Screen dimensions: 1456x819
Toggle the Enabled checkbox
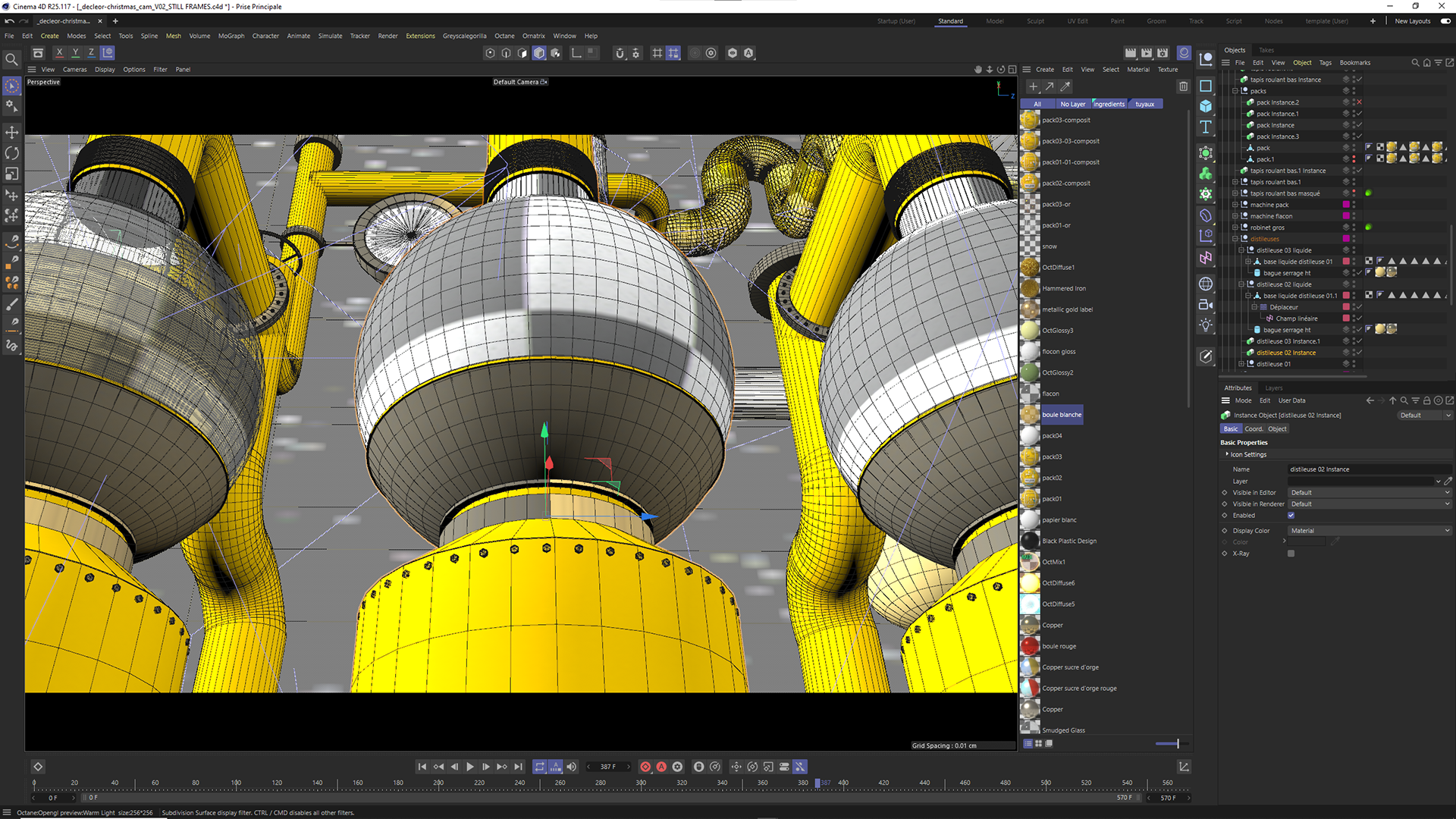[1291, 516]
